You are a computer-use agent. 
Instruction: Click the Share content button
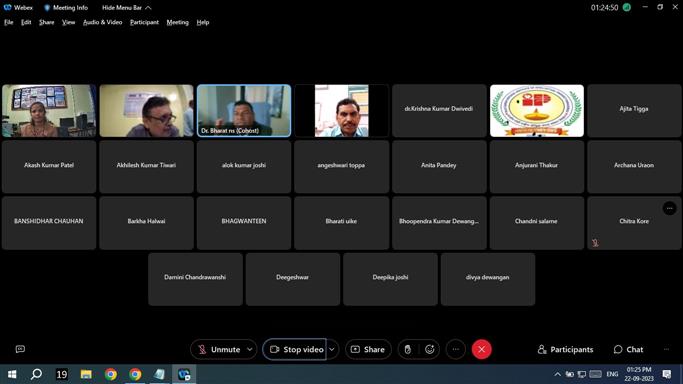click(368, 349)
